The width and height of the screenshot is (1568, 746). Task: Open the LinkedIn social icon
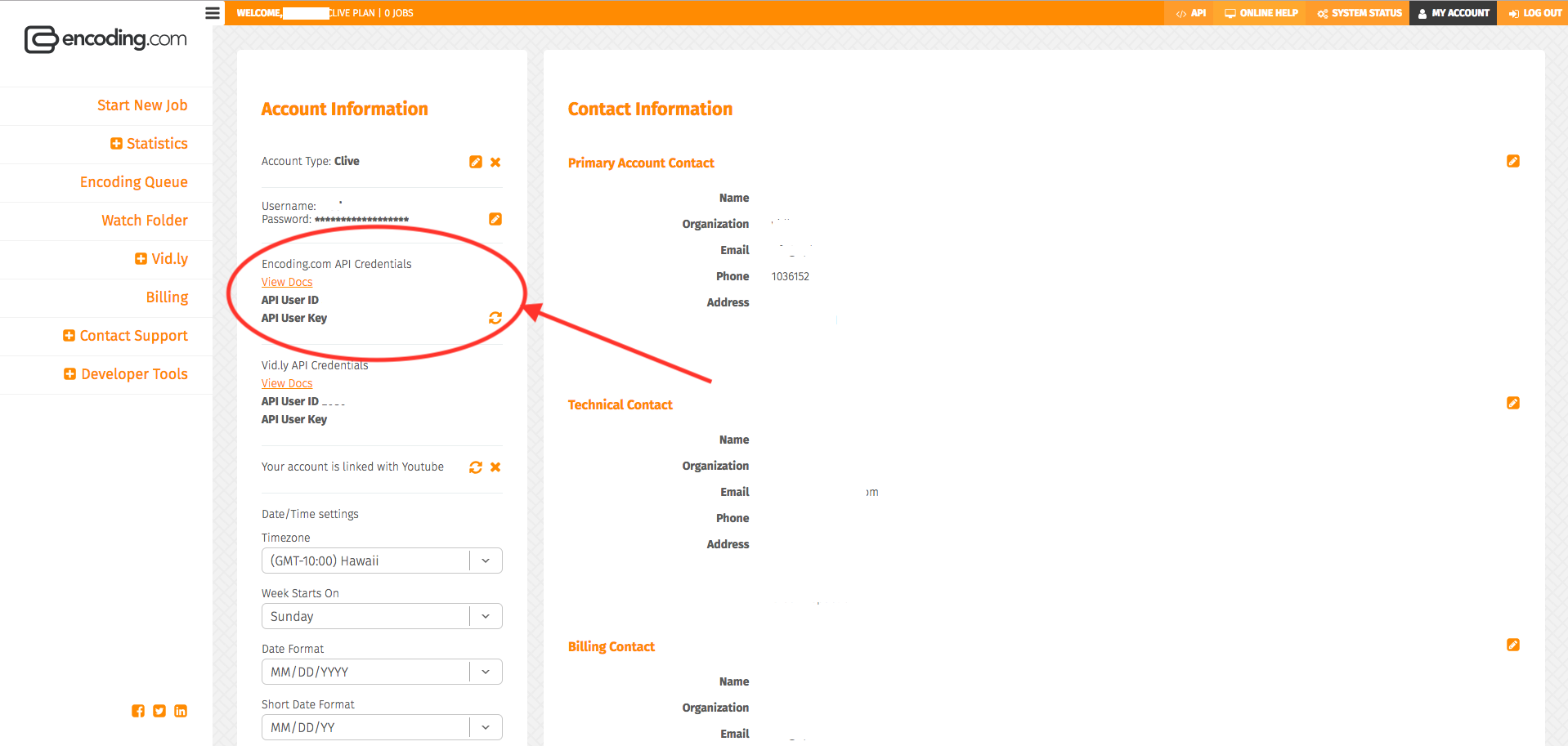[x=181, y=711]
